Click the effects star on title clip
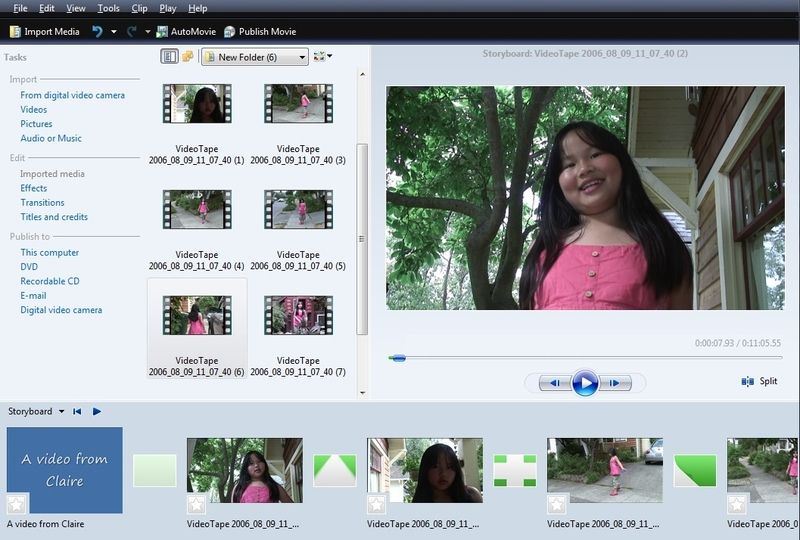The width and height of the screenshot is (800, 540). click(x=17, y=504)
